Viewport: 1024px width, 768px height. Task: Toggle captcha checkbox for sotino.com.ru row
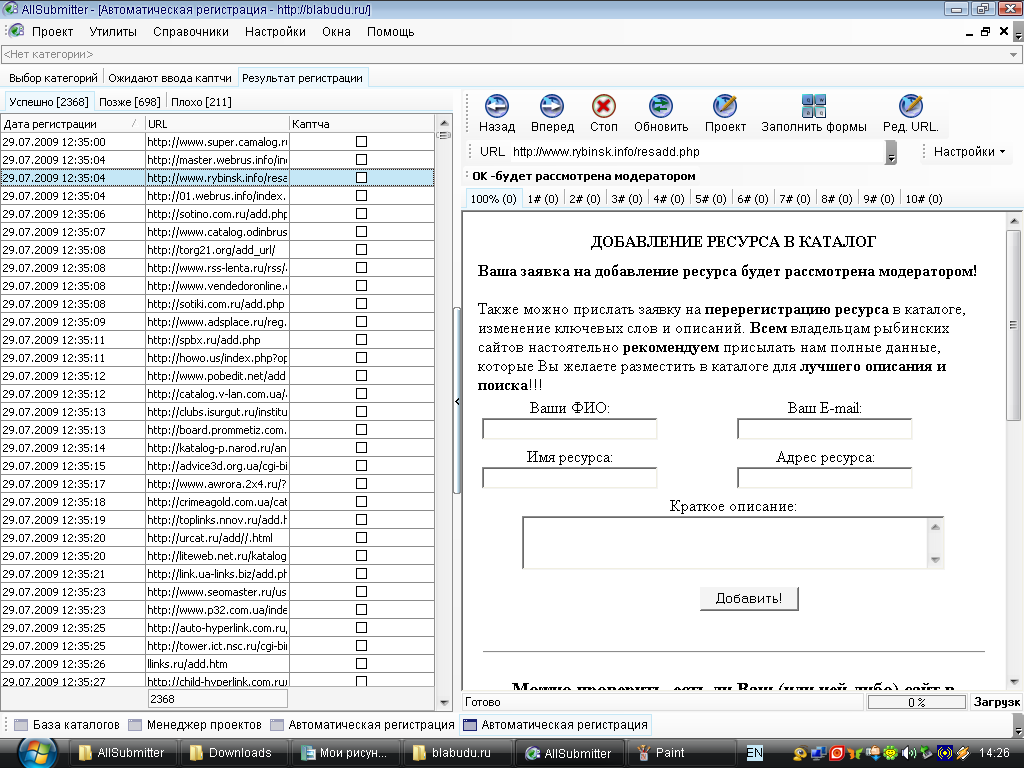[x=362, y=214]
